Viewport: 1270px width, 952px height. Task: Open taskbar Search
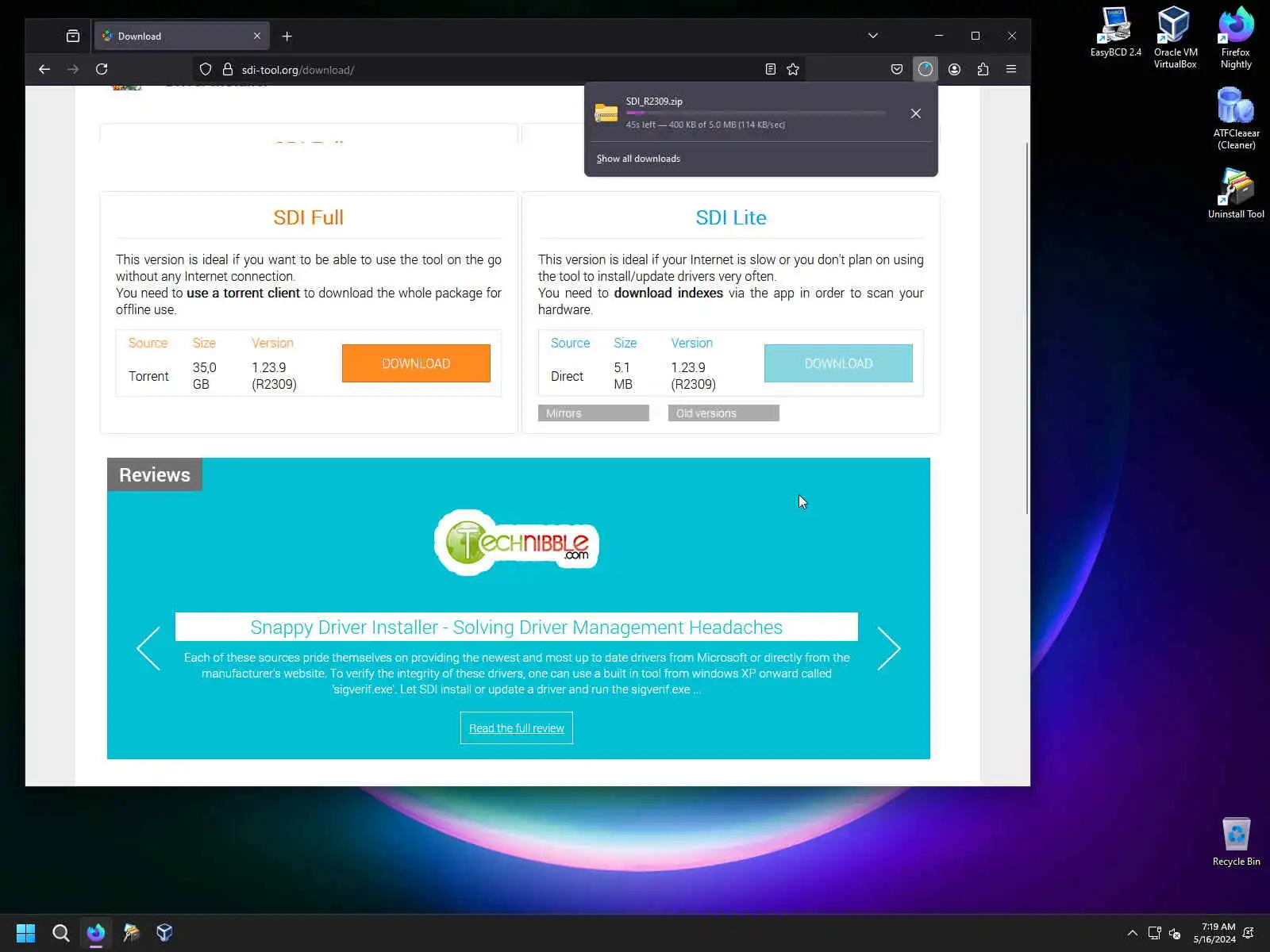click(60, 933)
